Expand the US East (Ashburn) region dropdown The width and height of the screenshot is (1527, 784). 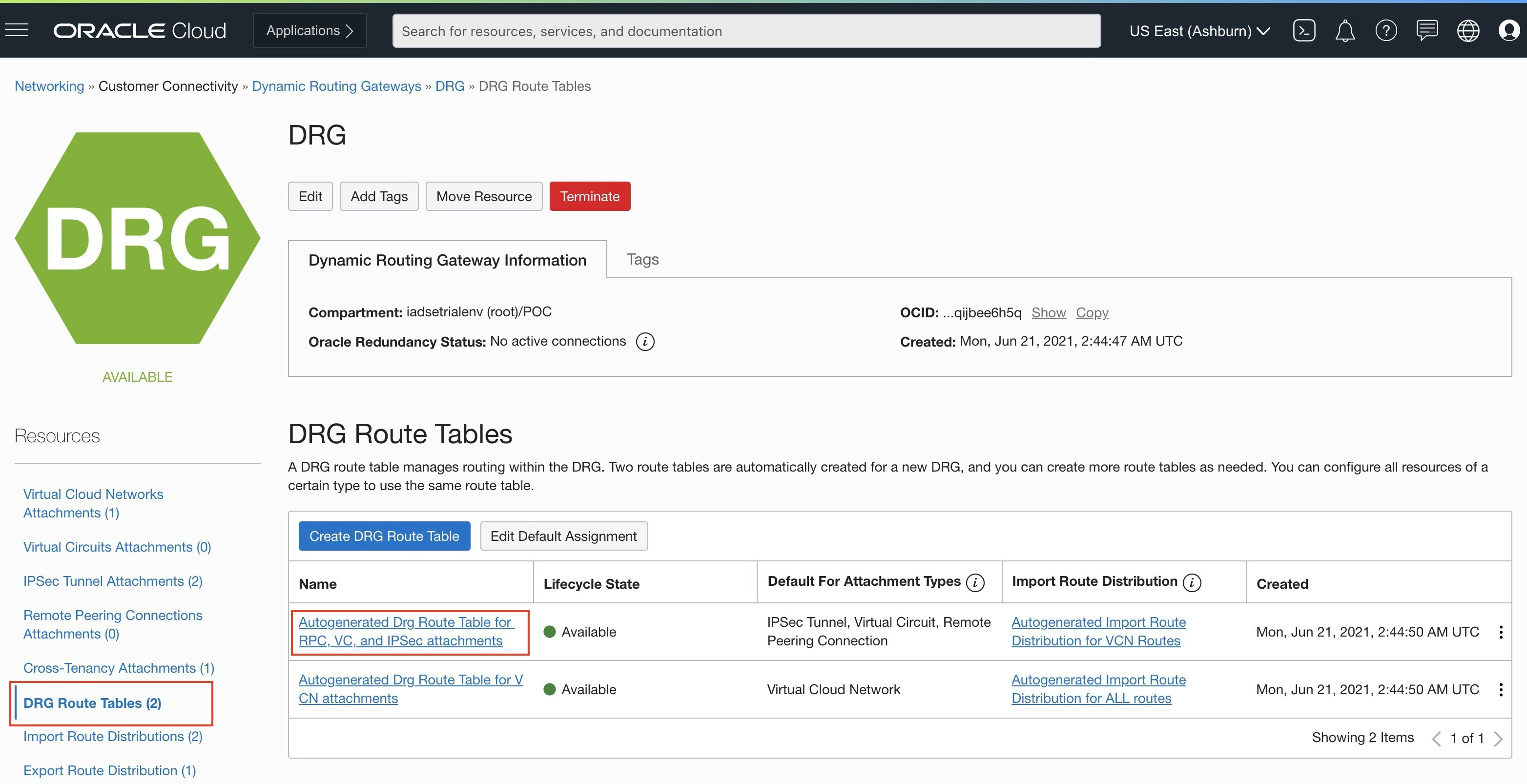(x=1199, y=31)
